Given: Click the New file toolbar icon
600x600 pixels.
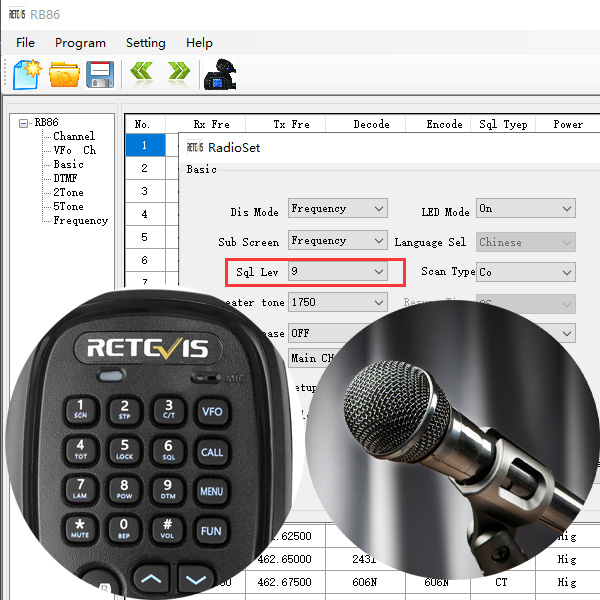Looking at the screenshot, I should coord(27,74).
